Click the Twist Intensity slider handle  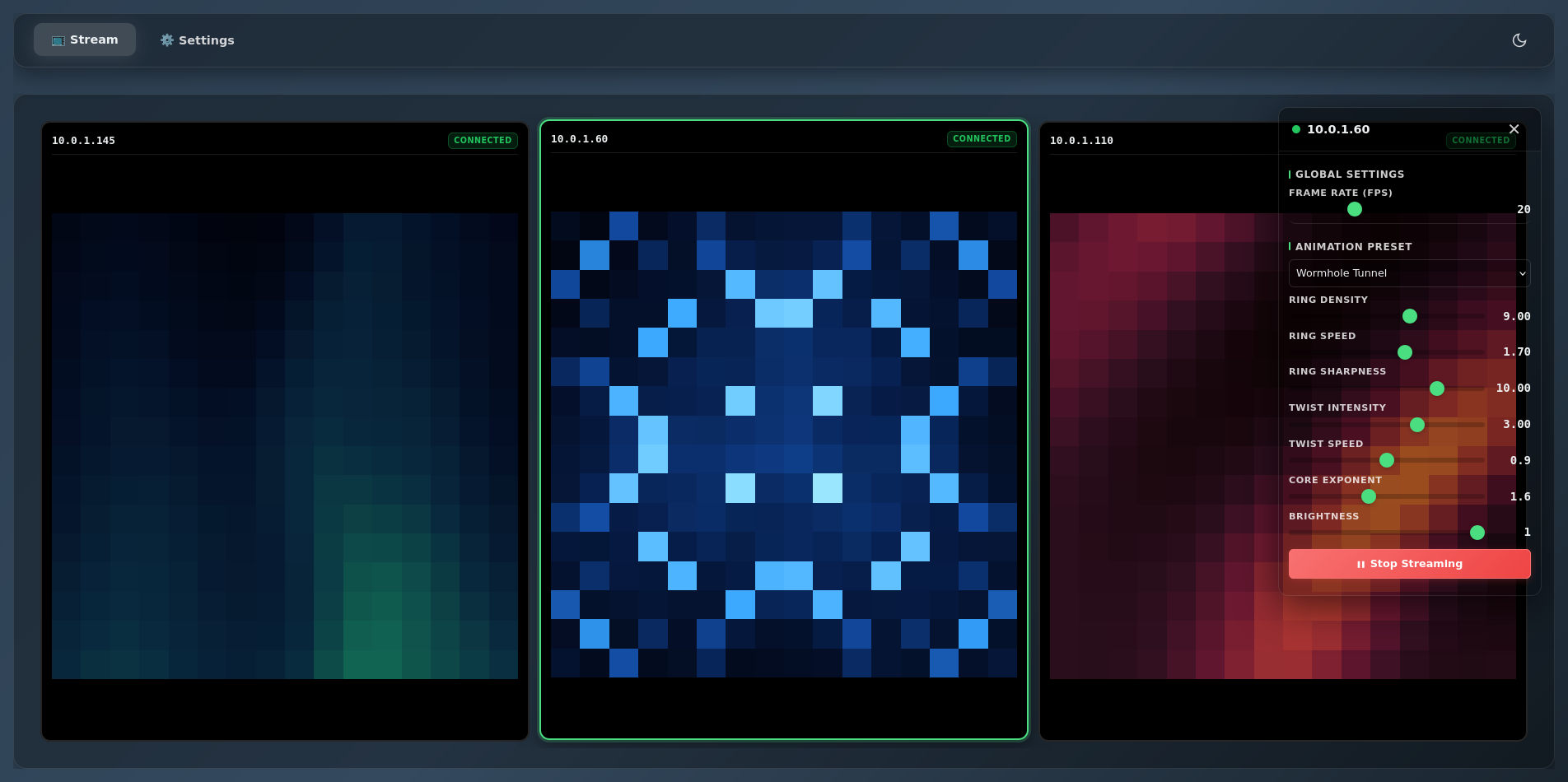pyautogui.click(x=1418, y=425)
